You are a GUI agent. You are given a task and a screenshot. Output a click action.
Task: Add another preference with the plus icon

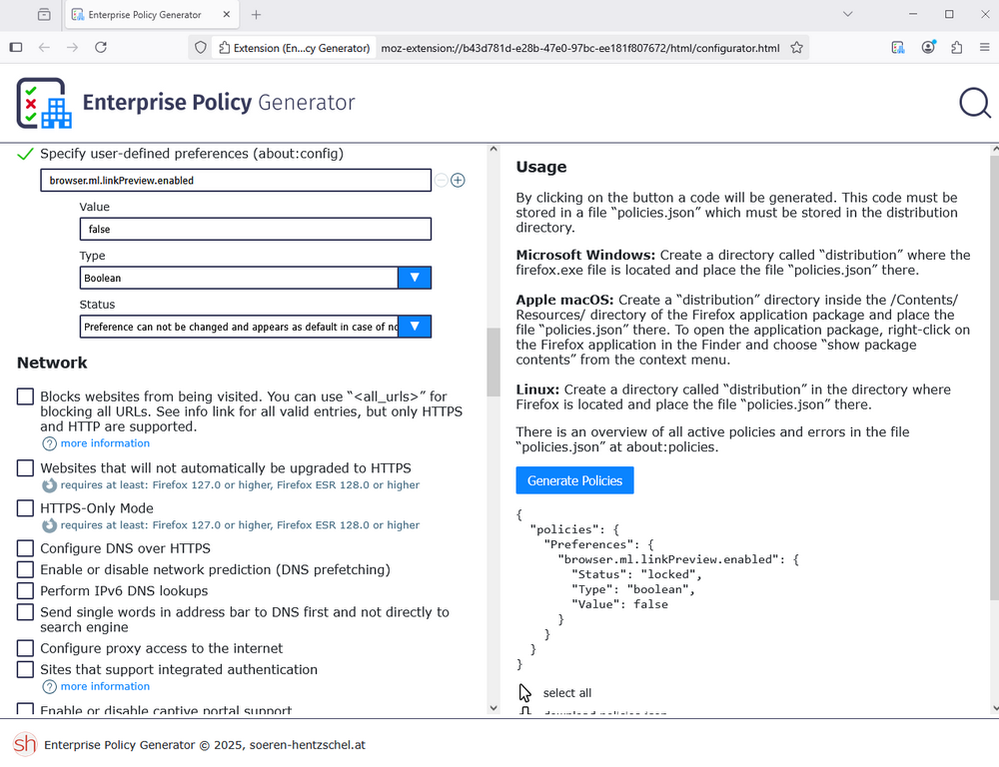[x=458, y=180]
